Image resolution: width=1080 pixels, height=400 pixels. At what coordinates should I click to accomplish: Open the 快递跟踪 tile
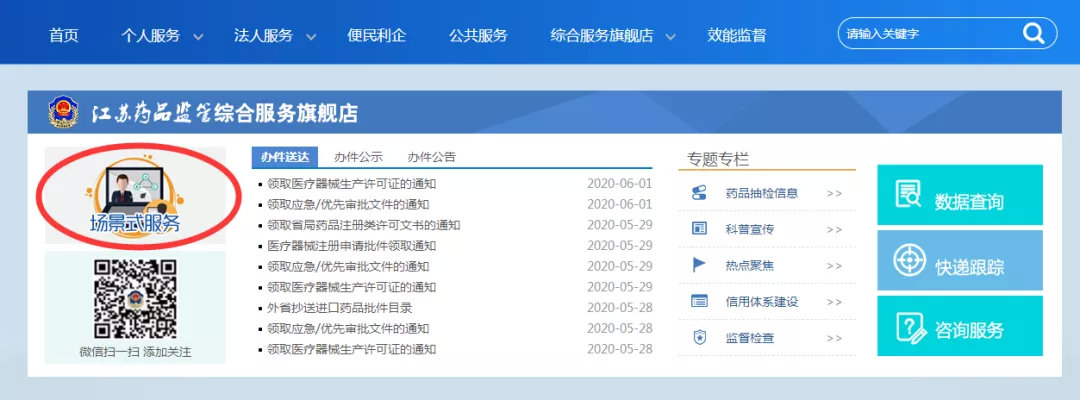959,262
